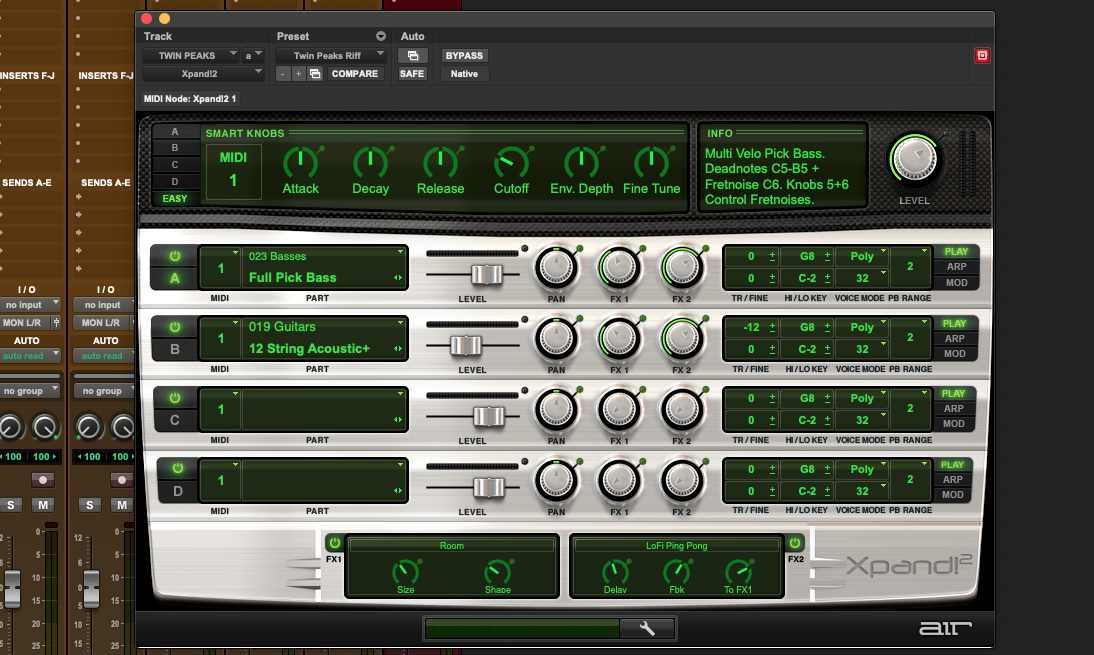Screen dimensions: 1094x655
Task: Click part C FX 1 knob
Action: (x=619, y=409)
